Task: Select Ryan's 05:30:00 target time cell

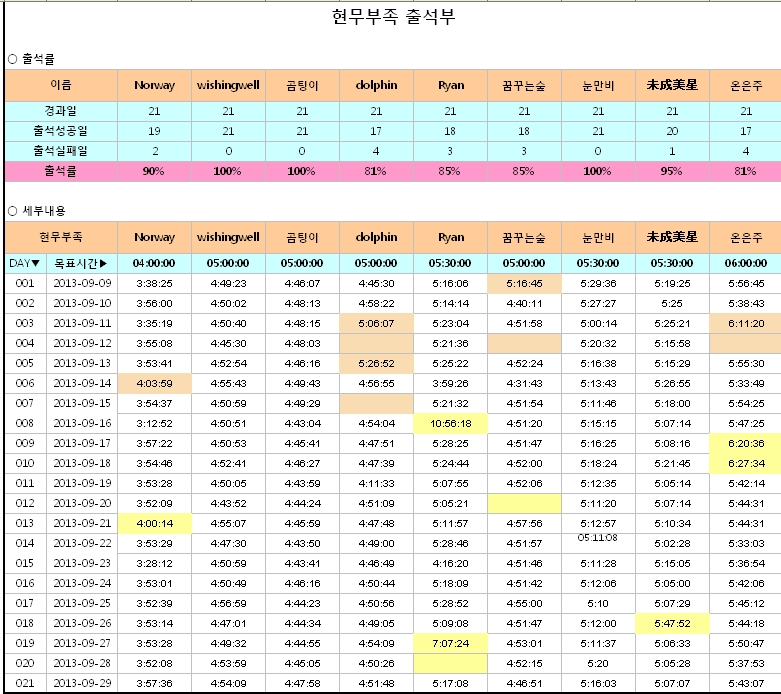Action: pos(450,263)
